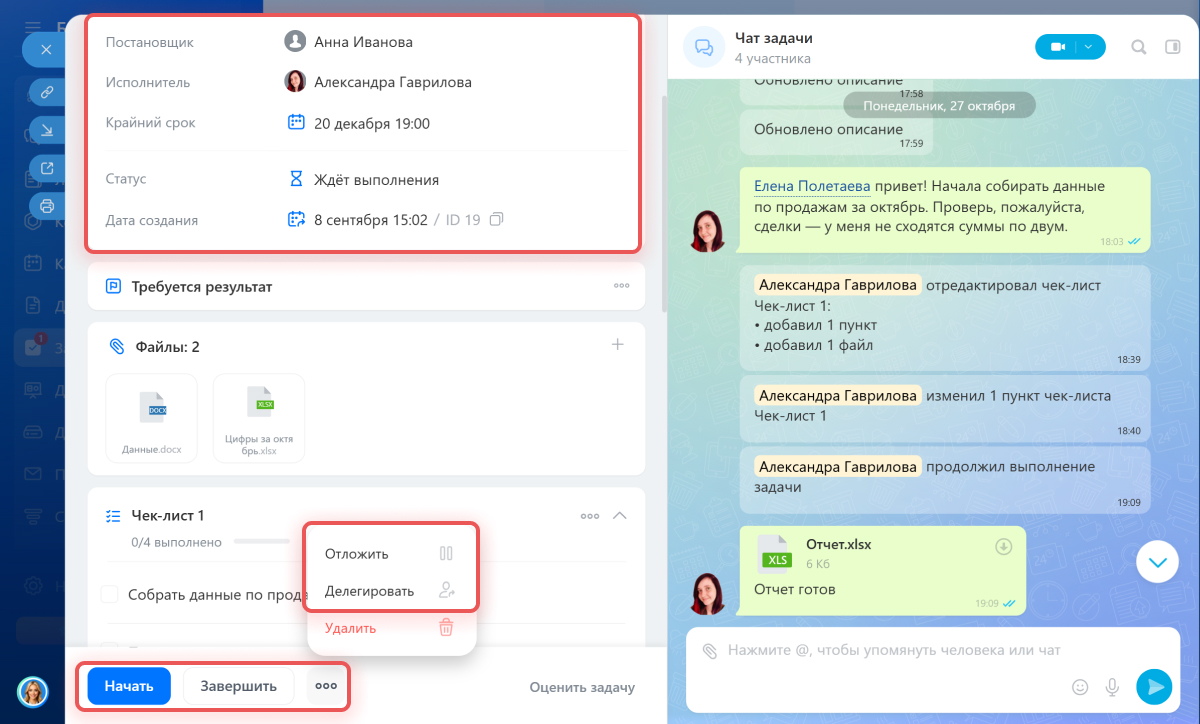This screenshot has height=724, width=1200.
Task: Click the copy link icon in left sidebar
Action: 46,92
